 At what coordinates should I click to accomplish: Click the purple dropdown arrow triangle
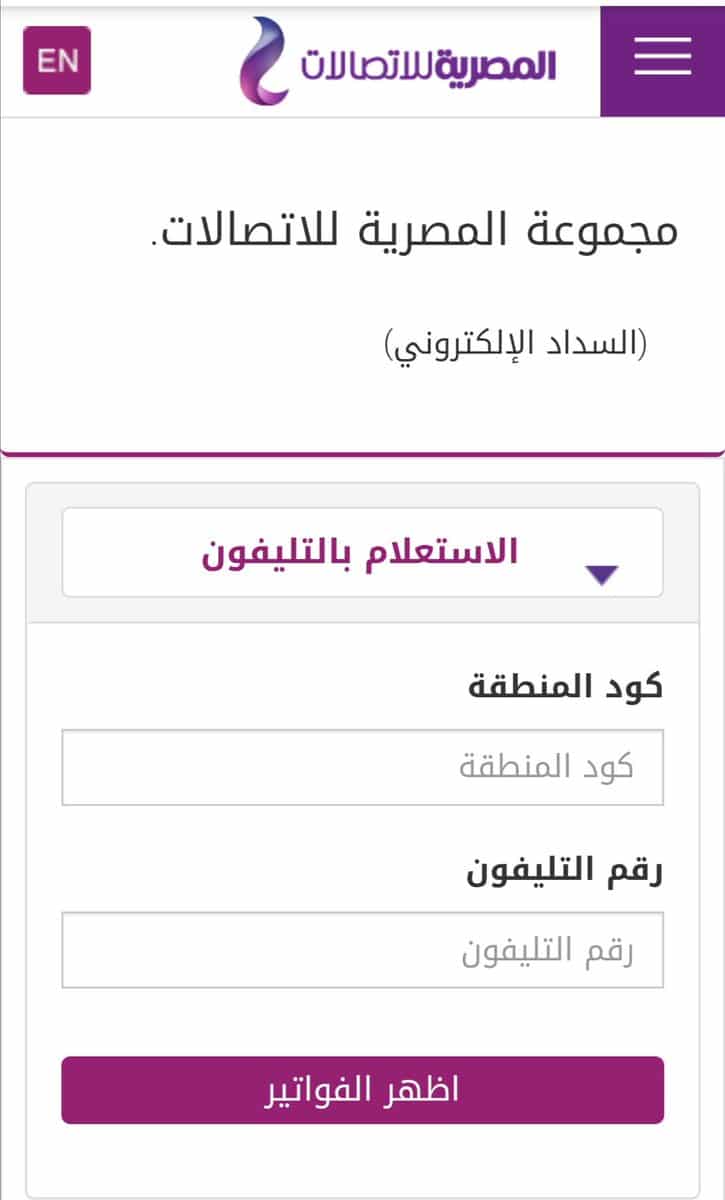[602, 574]
